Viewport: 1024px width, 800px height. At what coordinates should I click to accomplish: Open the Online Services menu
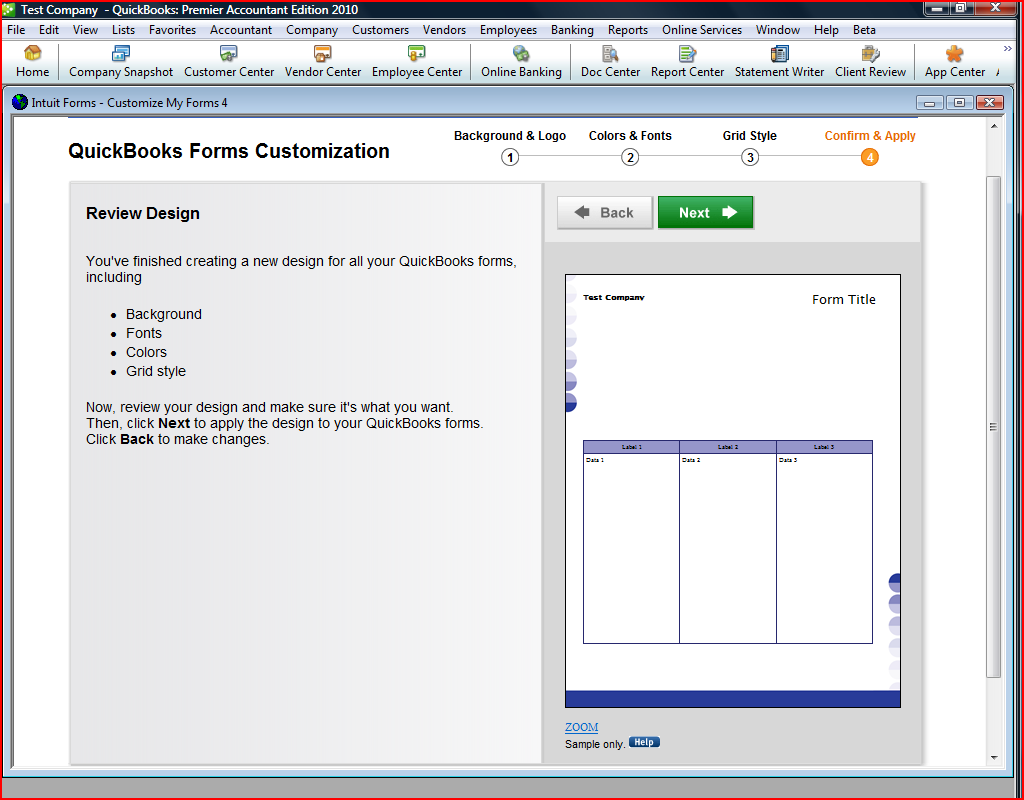(x=701, y=30)
